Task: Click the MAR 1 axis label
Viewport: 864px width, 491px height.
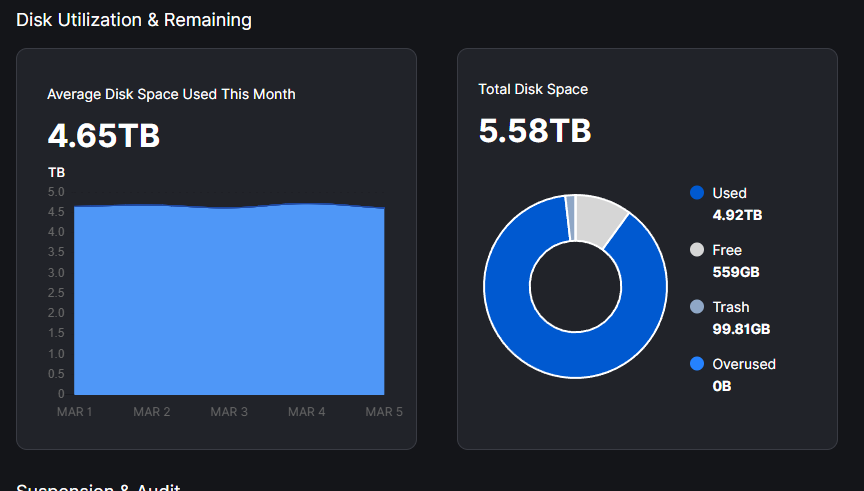Action: 75,412
